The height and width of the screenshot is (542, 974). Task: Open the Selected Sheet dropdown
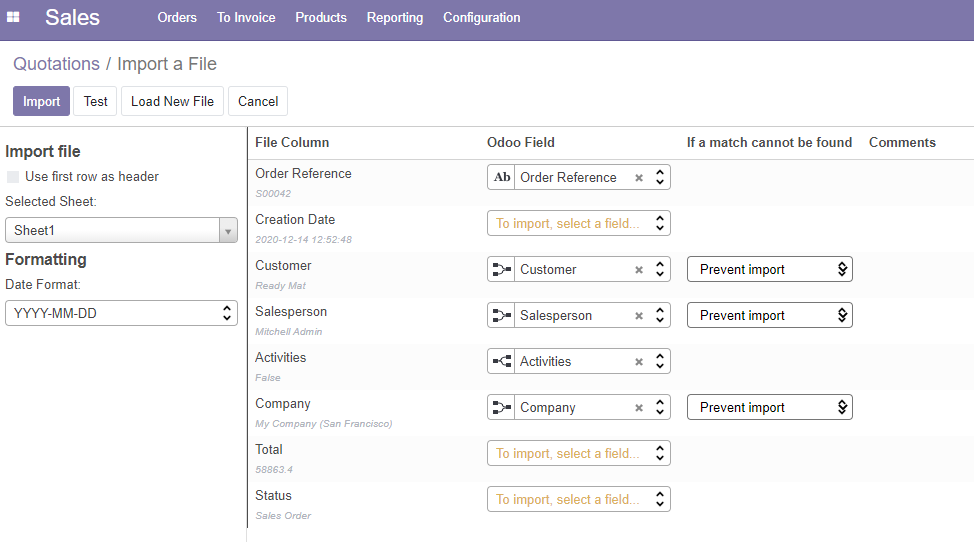pos(121,231)
